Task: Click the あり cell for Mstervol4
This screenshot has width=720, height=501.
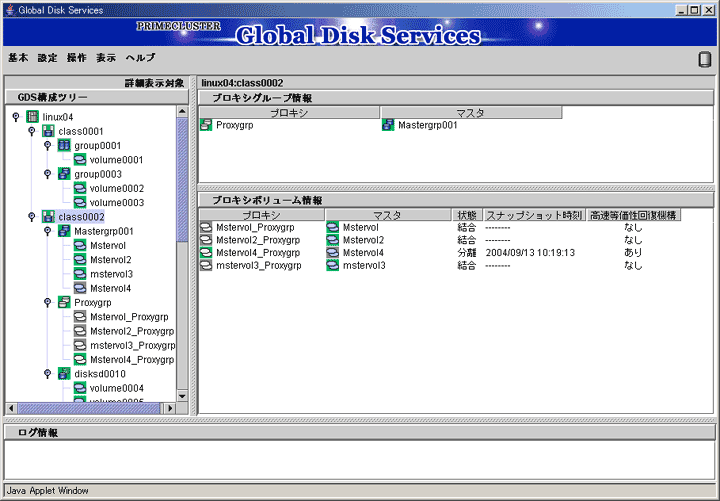Action: point(633,253)
